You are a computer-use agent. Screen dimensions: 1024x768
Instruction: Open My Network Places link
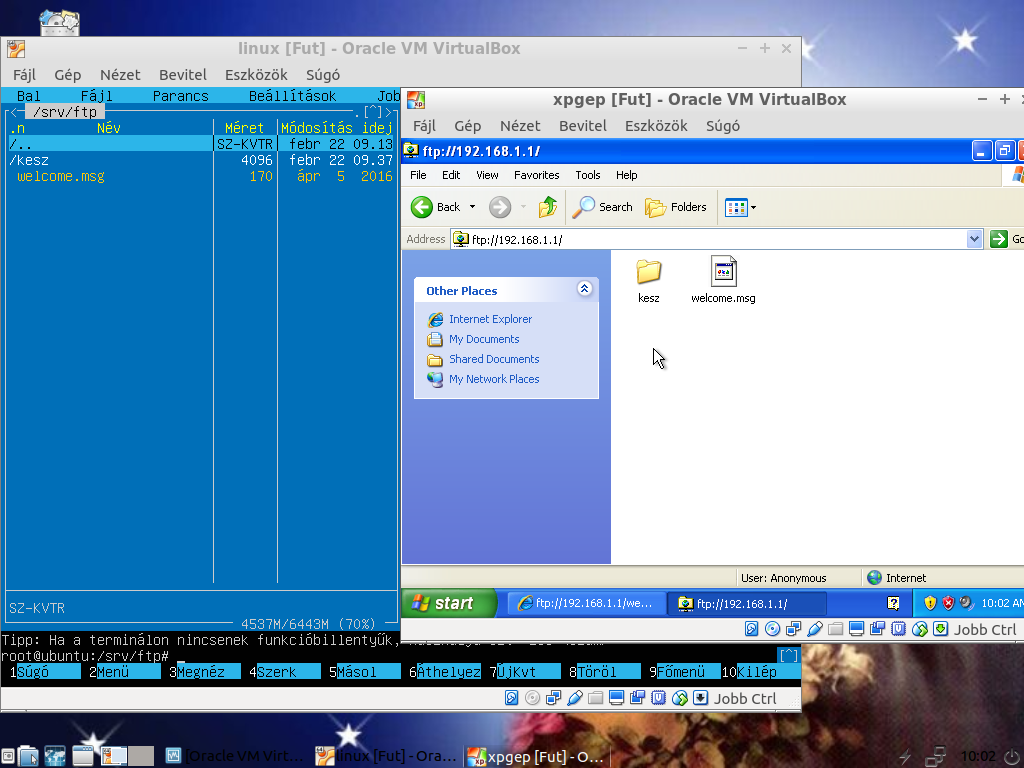tap(493, 379)
